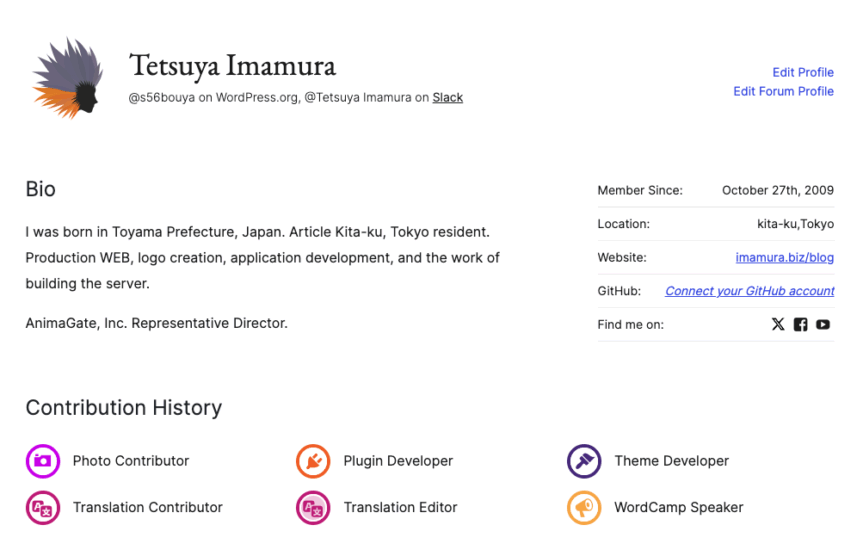Click the Translation Contributor badge icon
The height and width of the screenshot is (556, 863).
[42, 508]
